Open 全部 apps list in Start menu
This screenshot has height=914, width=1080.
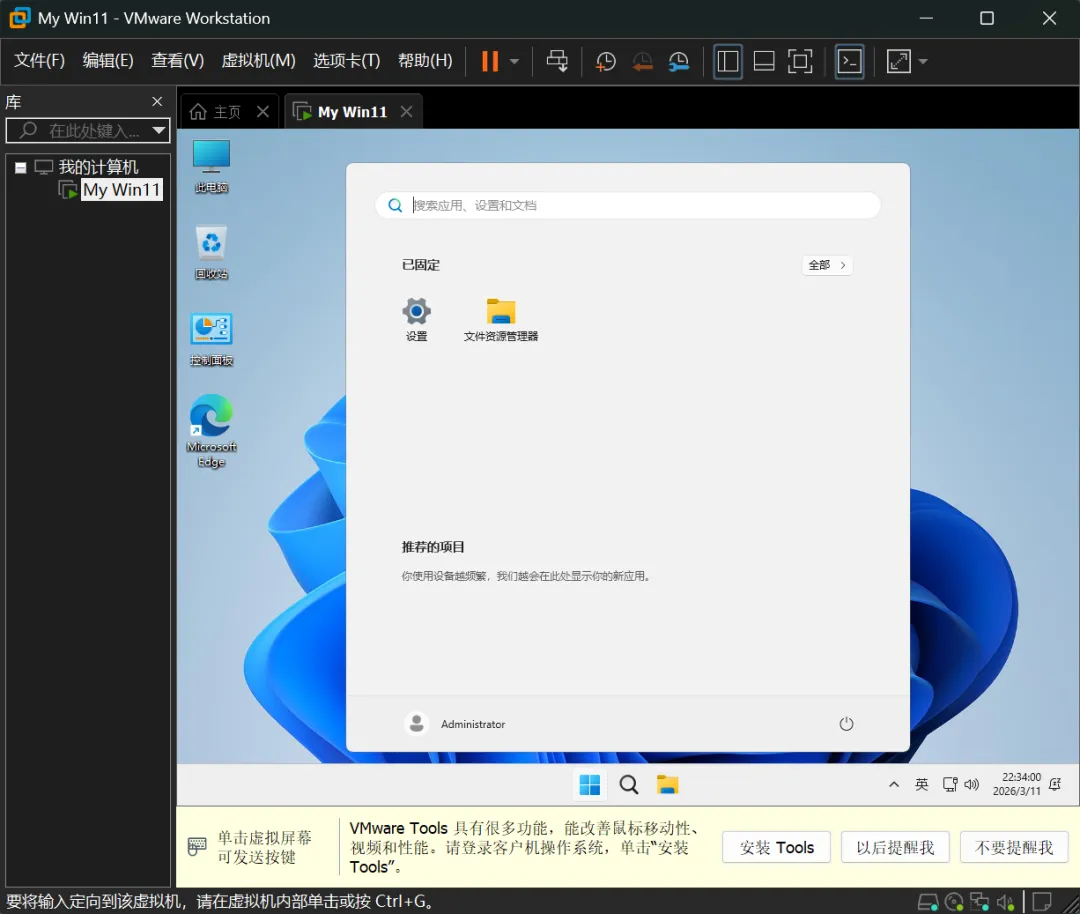[x=827, y=265]
